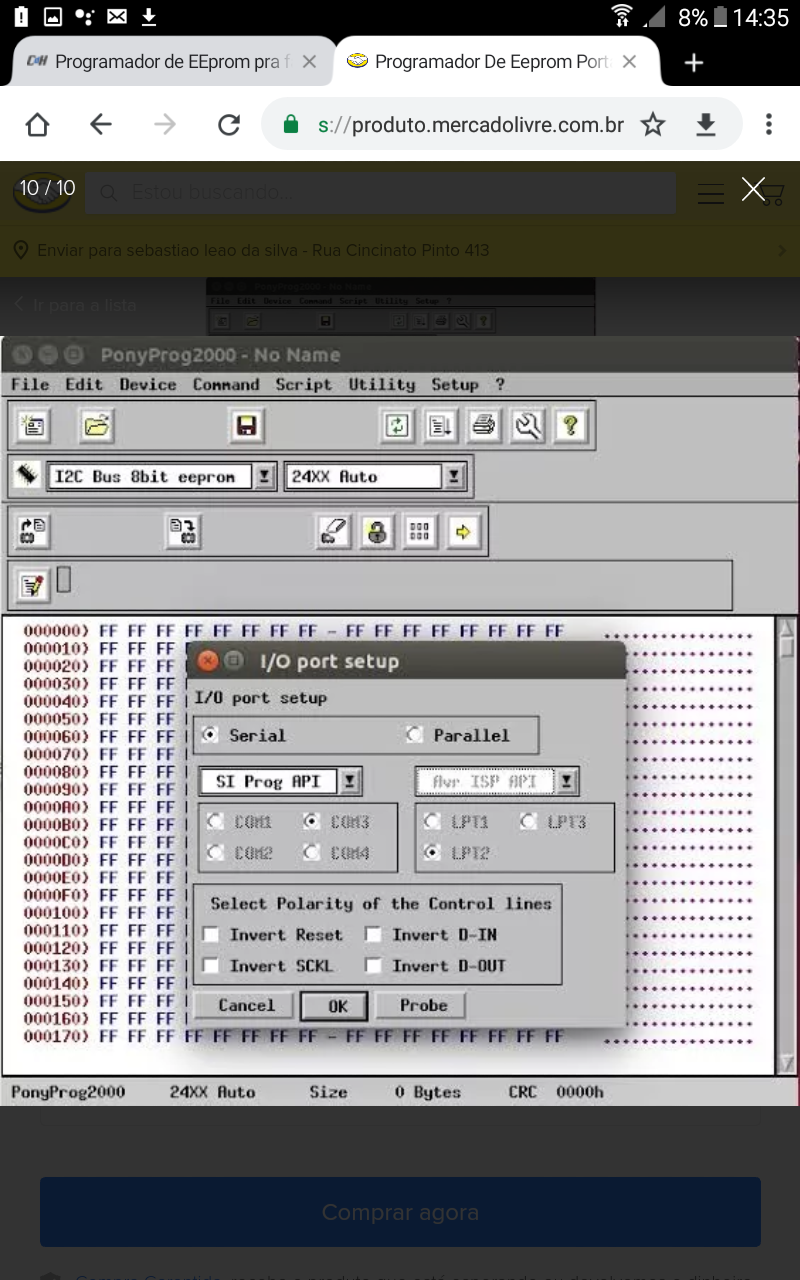Open the File menu
This screenshot has height=1280, width=800.
click(30, 385)
